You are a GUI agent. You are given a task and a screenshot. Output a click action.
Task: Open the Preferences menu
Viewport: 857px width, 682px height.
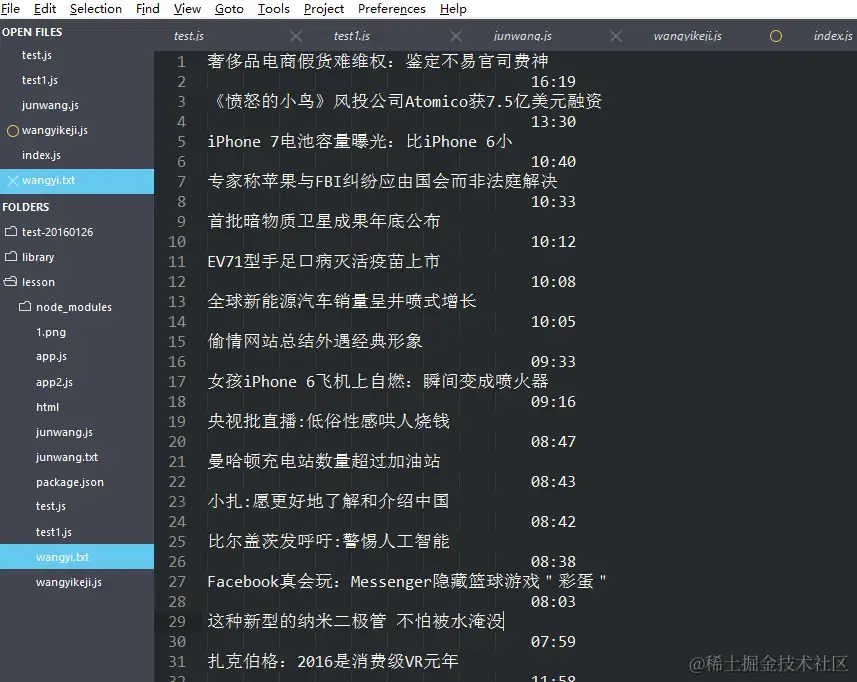coord(391,9)
